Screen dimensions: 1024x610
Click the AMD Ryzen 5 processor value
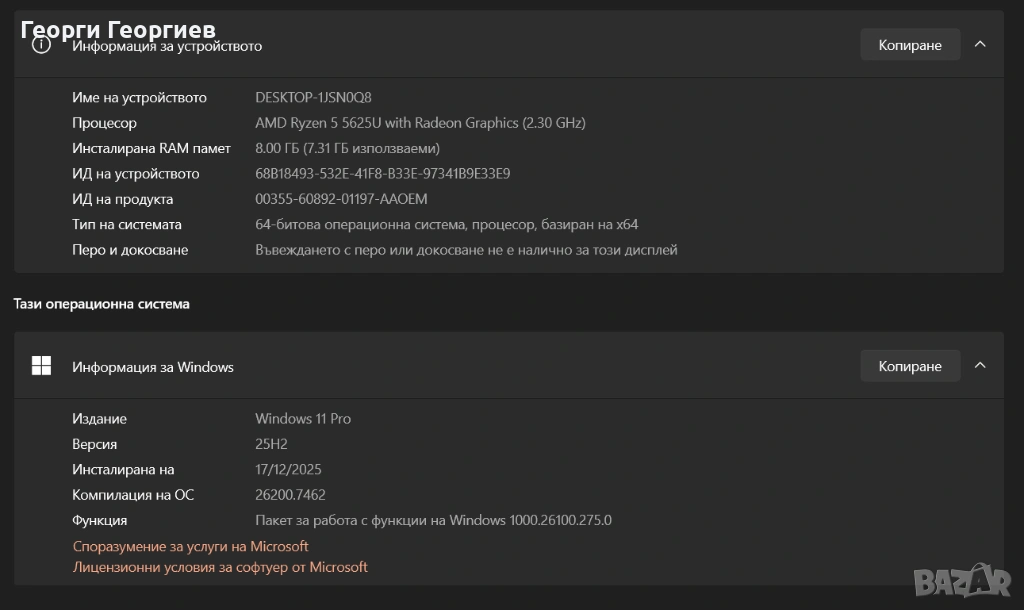(420, 123)
